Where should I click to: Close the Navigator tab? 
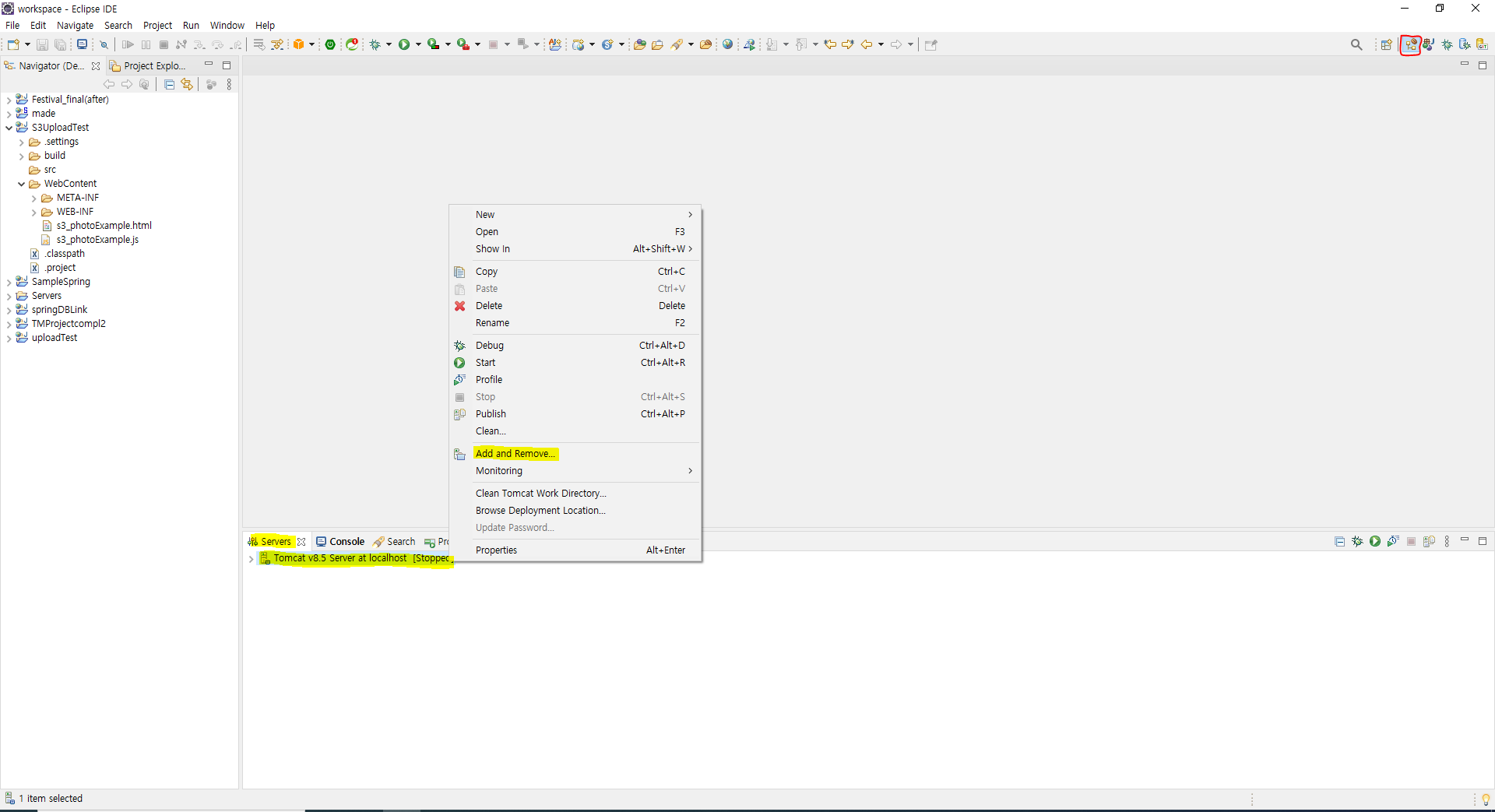coord(96,66)
